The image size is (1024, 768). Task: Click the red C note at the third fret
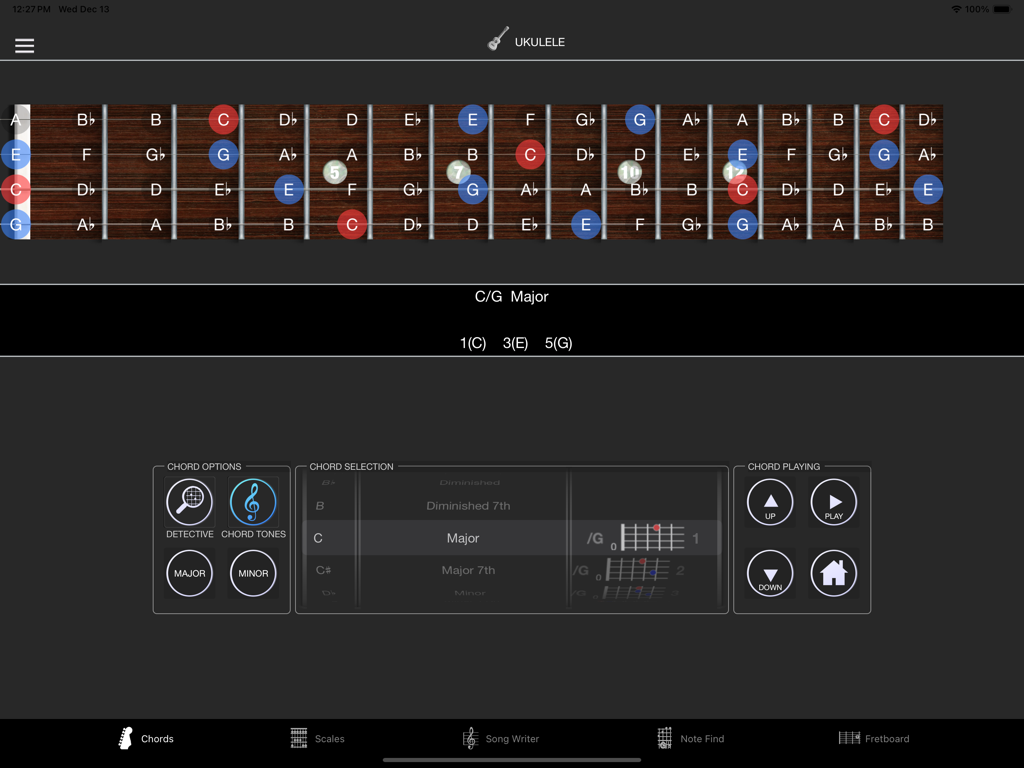click(x=223, y=119)
